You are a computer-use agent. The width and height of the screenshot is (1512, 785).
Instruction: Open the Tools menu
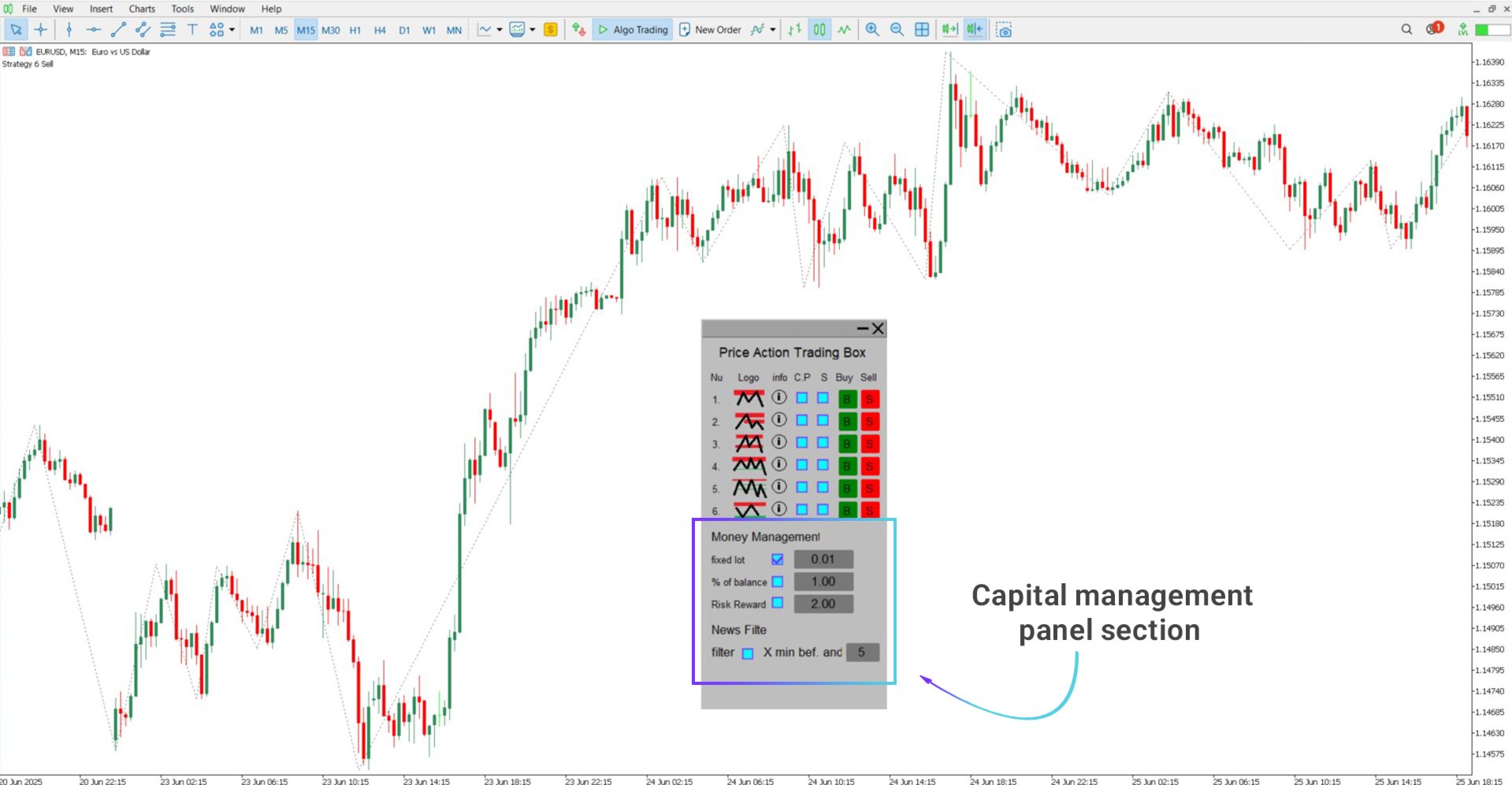(x=183, y=9)
